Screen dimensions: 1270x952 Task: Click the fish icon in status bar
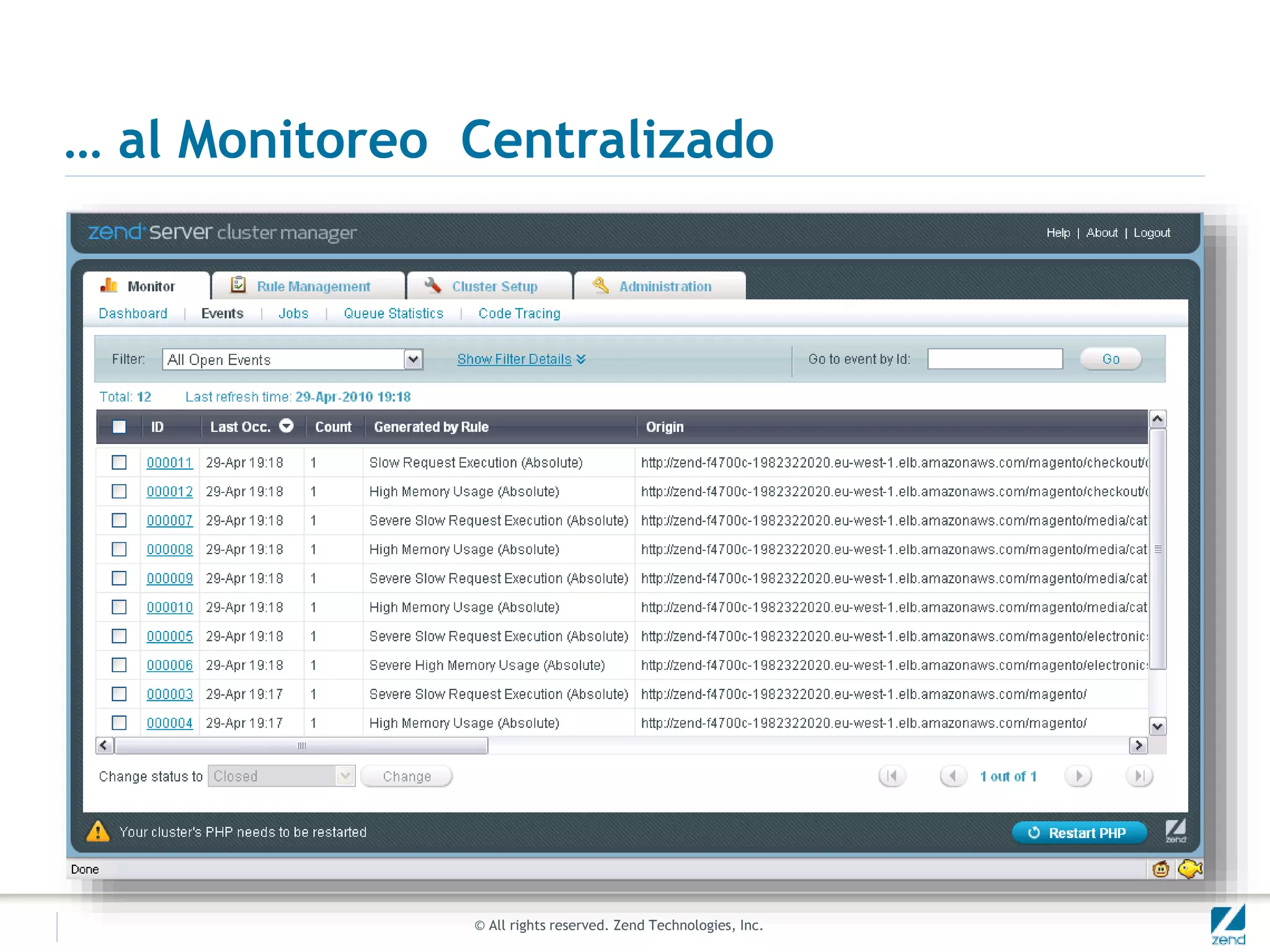pos(1190,869)
